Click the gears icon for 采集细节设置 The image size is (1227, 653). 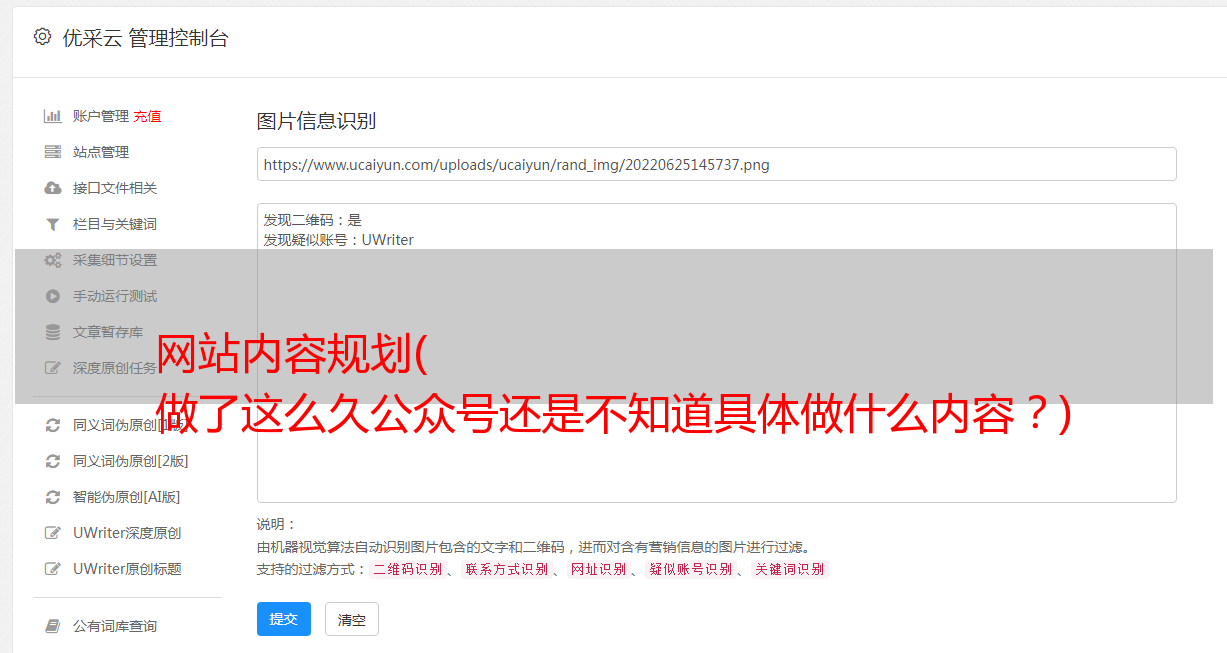pyautogui.click(x=53, y=260)
